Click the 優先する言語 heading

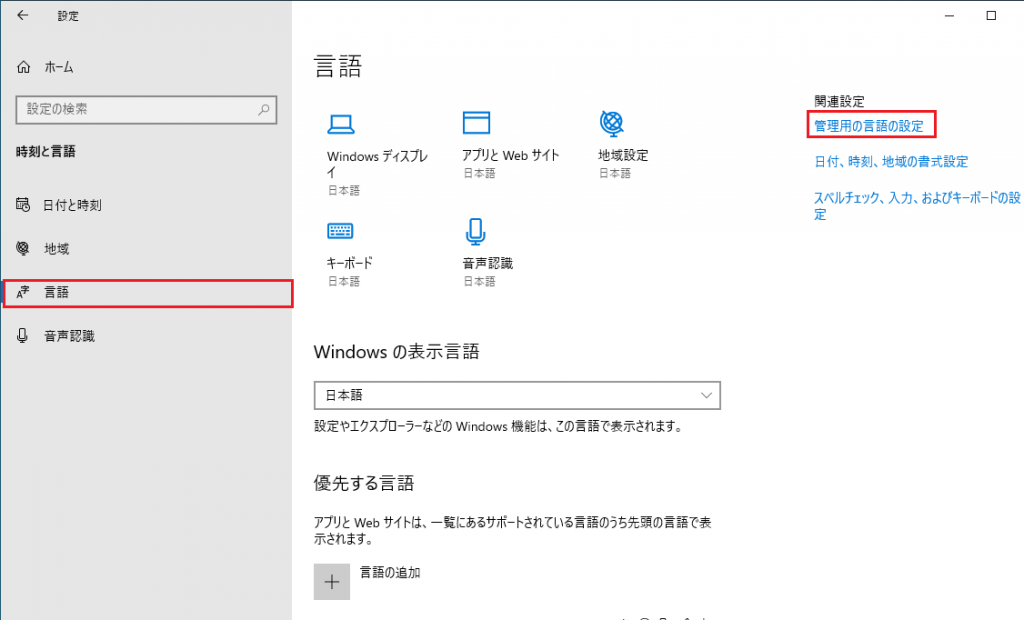[364, 483]
